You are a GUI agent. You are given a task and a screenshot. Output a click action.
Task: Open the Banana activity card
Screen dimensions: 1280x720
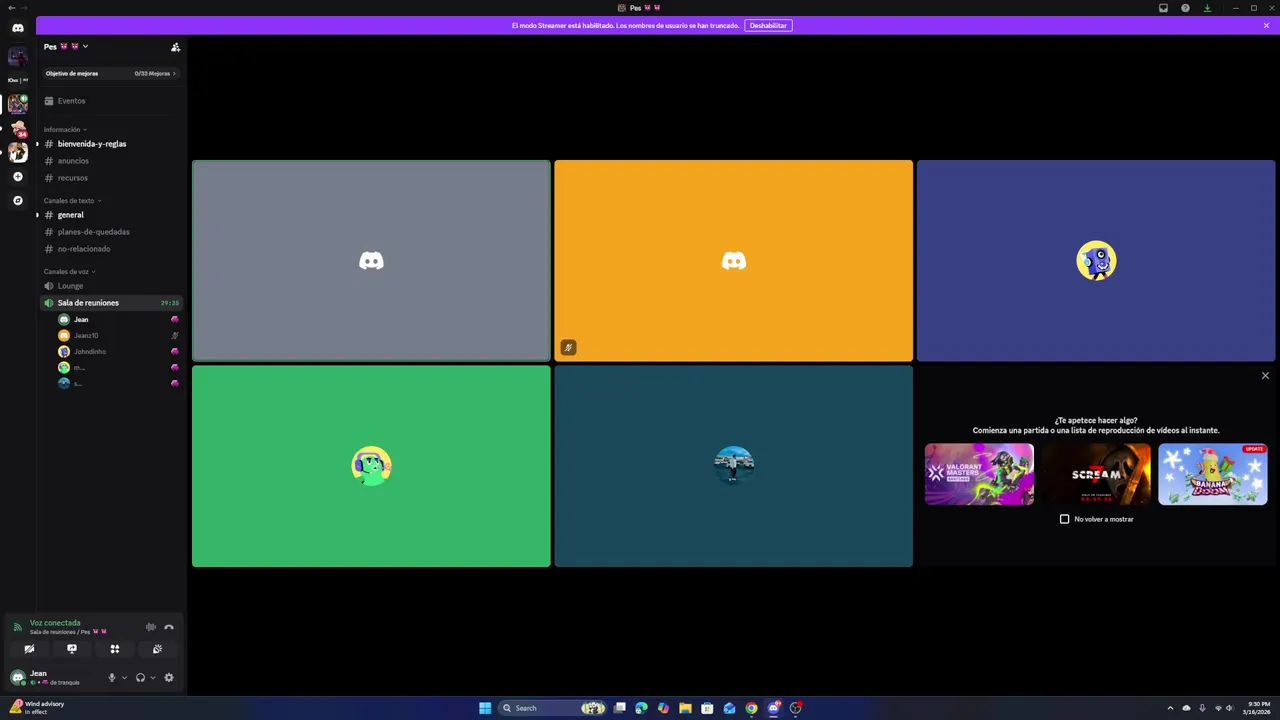[1213, 474]
